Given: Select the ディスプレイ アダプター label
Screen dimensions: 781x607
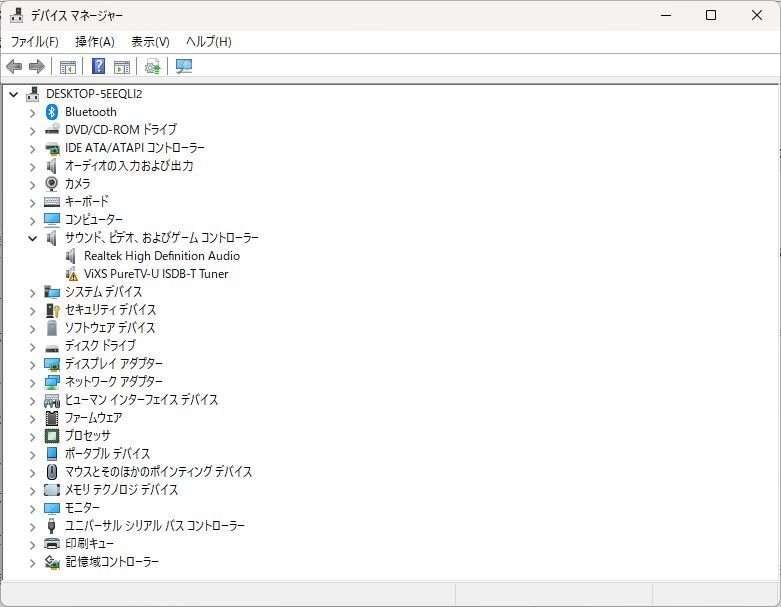Looking at the screenshot, I should 114,364.
